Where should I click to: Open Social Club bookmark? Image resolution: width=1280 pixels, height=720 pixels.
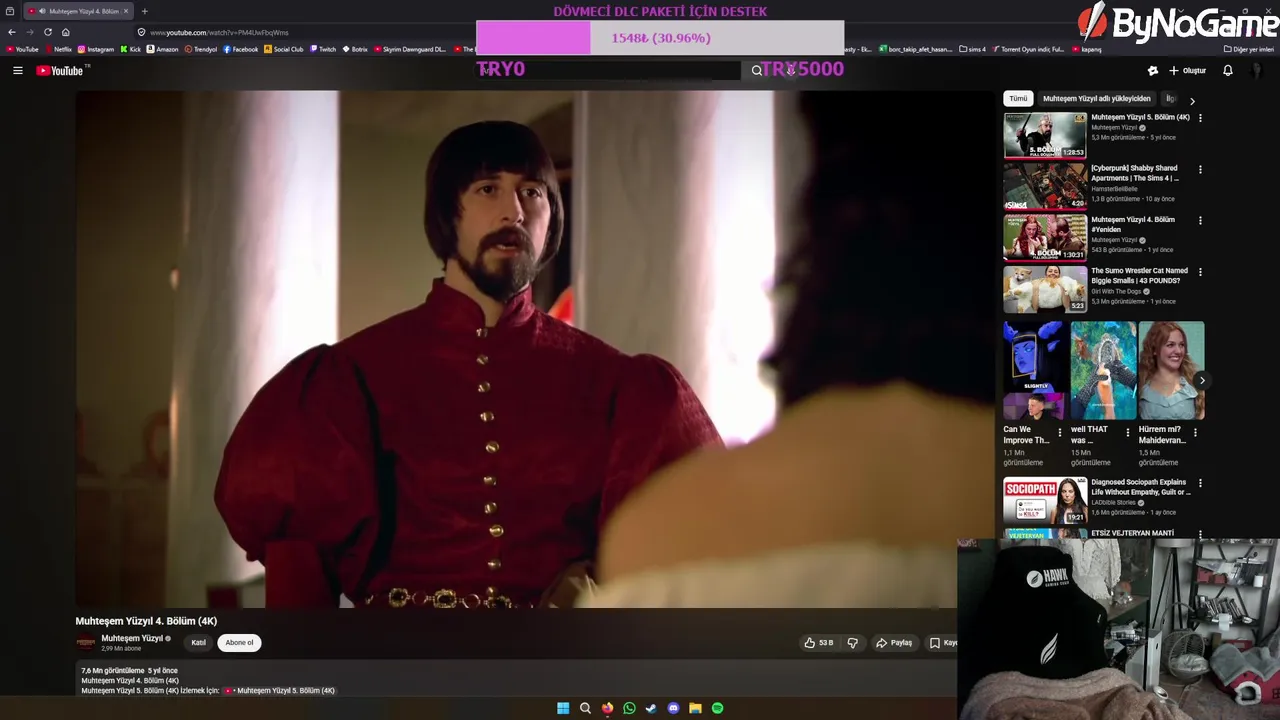click(283, 49)
